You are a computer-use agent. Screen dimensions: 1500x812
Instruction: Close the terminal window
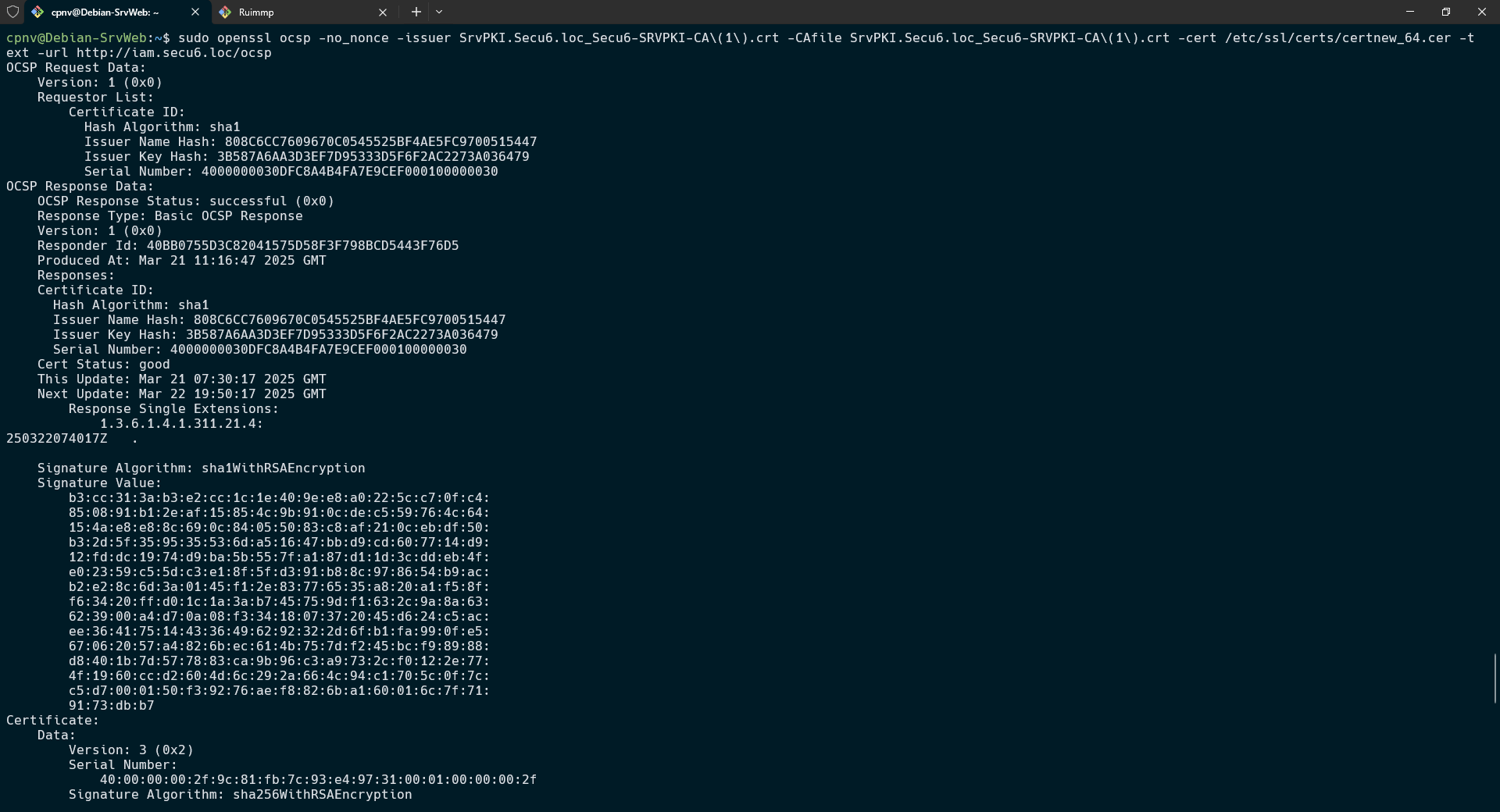pyautogui.click(x=1482, y=12)
